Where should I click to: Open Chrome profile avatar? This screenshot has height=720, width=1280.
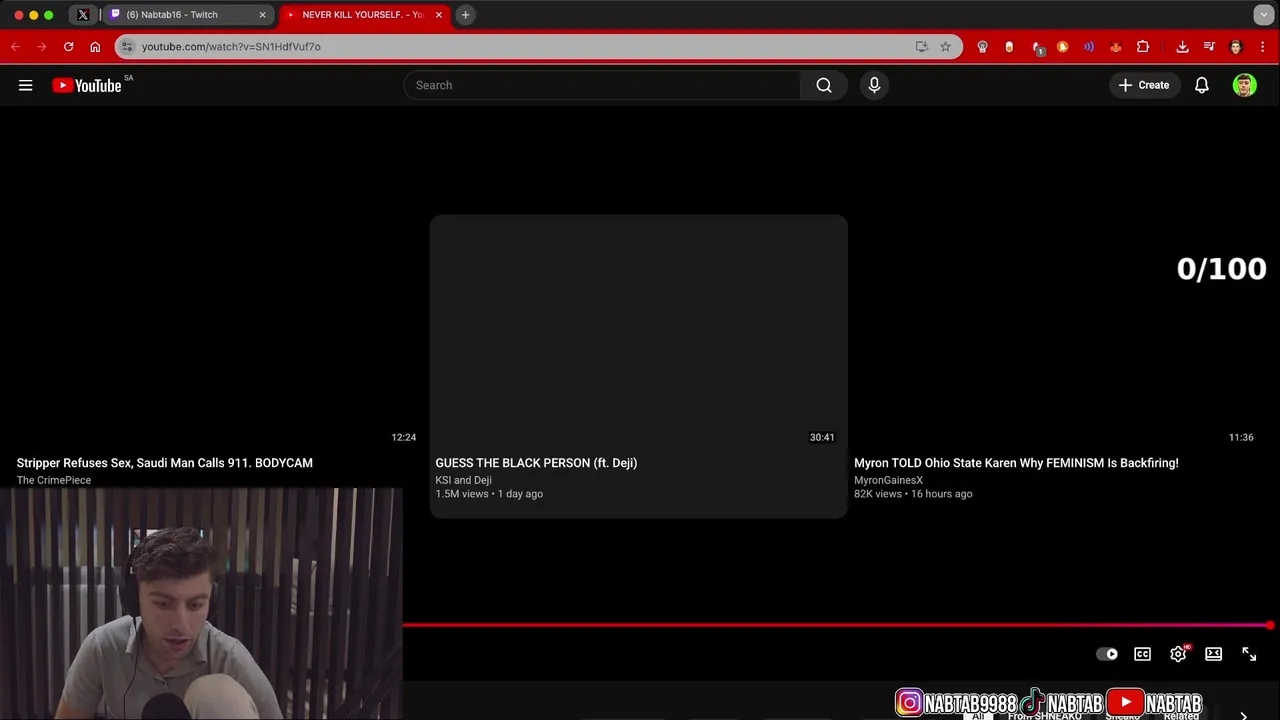1236,47
